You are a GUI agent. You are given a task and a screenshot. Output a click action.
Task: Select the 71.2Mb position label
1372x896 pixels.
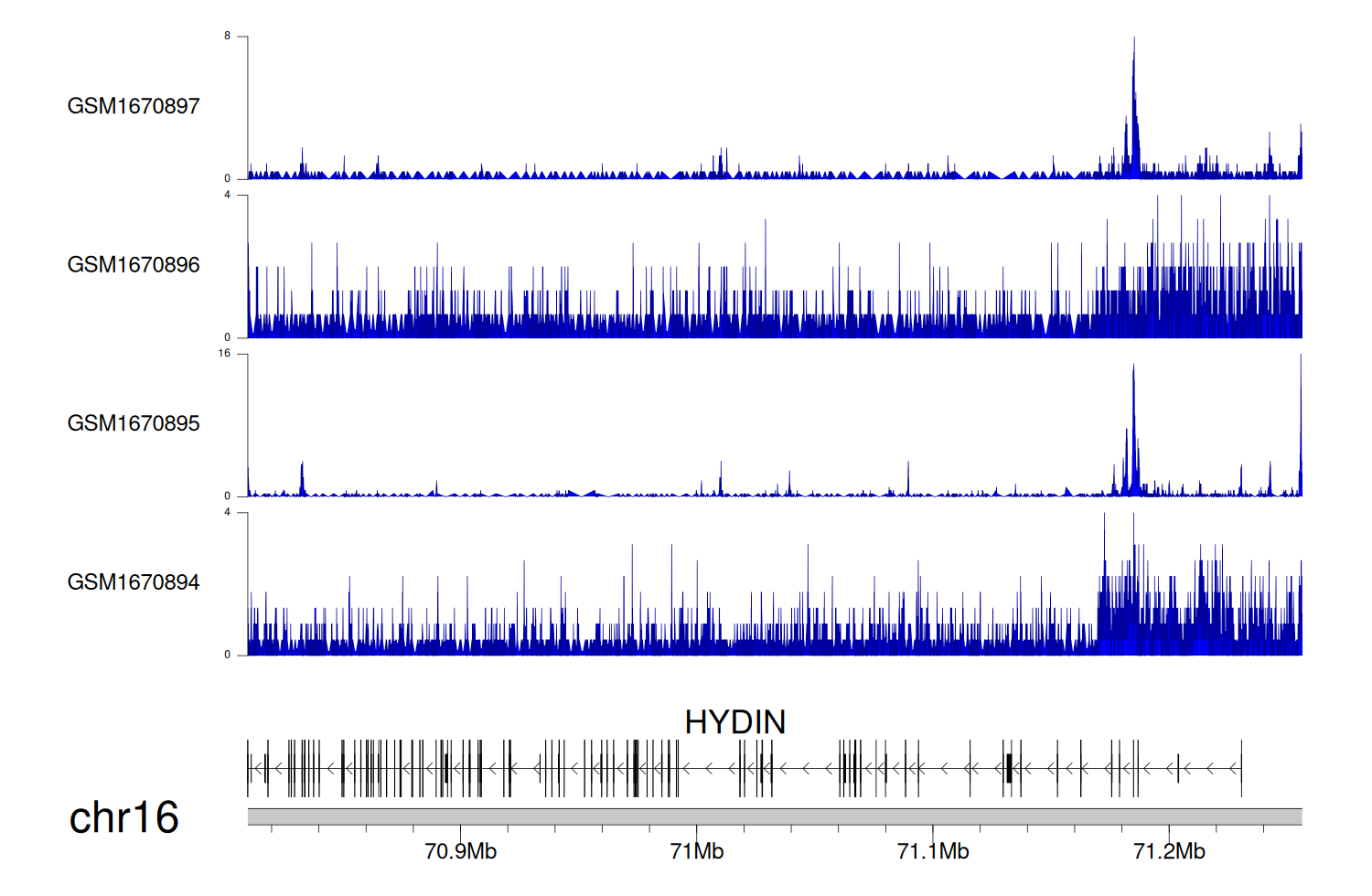1169,851
